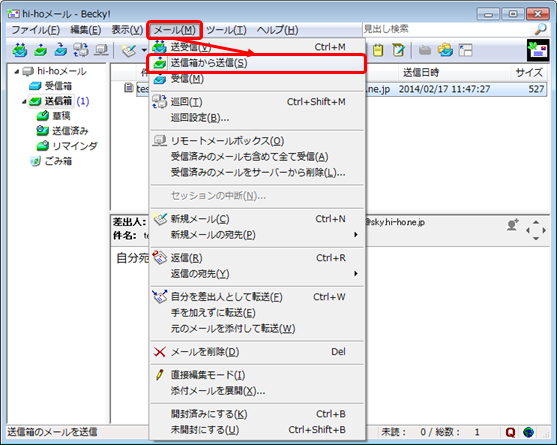
Task: Click the globe status bar icon
Action: [x=529, y=432]
